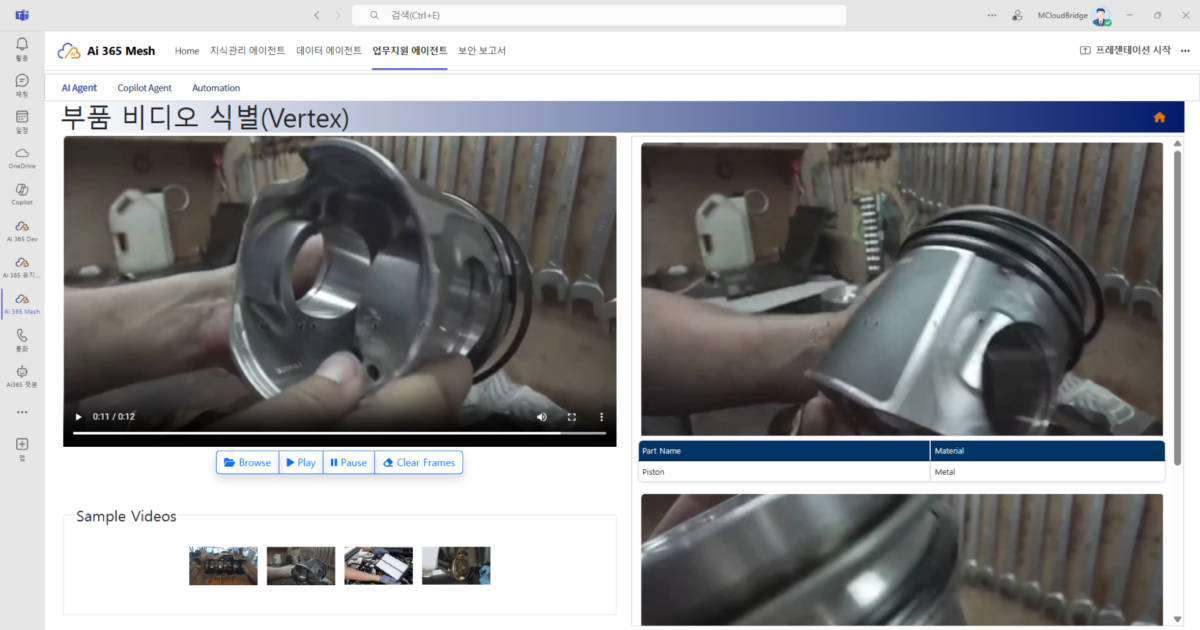The width and height of the screenshot is (1200, 630).
Task: Click the Clear Frames button
Action: (418, 463)
